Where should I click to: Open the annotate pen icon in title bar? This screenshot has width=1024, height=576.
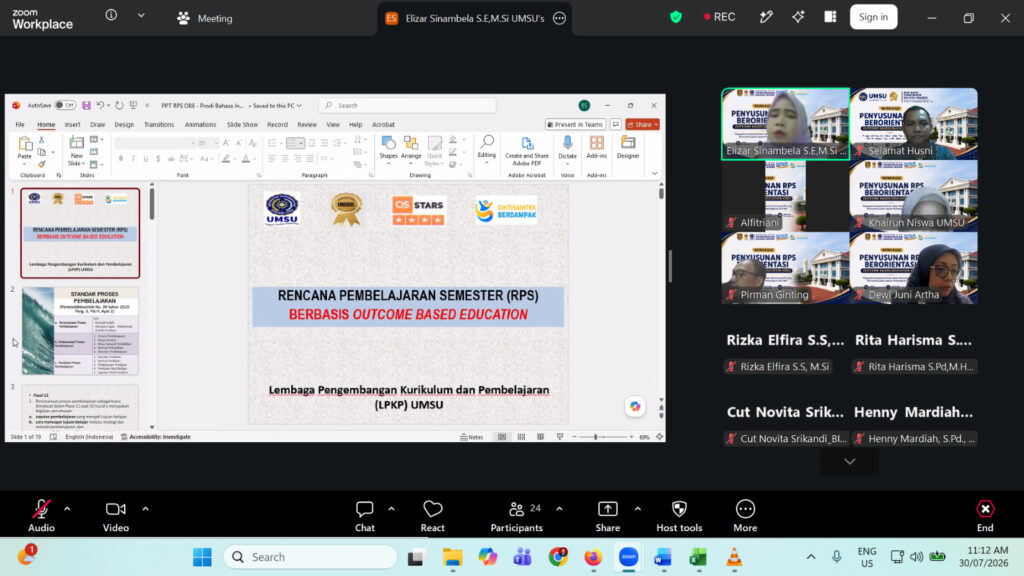766,17
